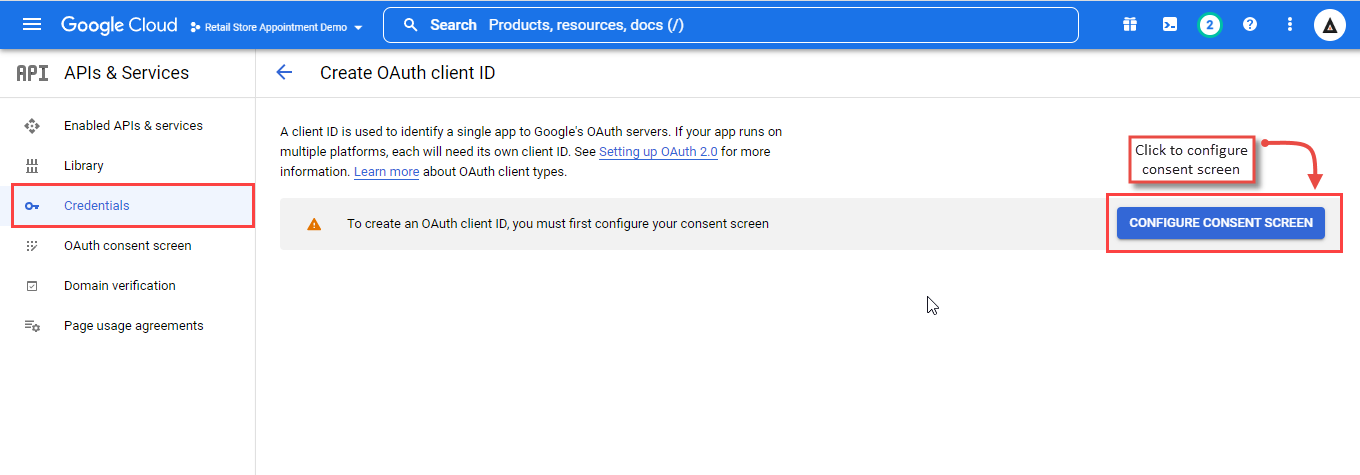
Task: Click the Enabled APIs & services icon
Action: [32, 126]
